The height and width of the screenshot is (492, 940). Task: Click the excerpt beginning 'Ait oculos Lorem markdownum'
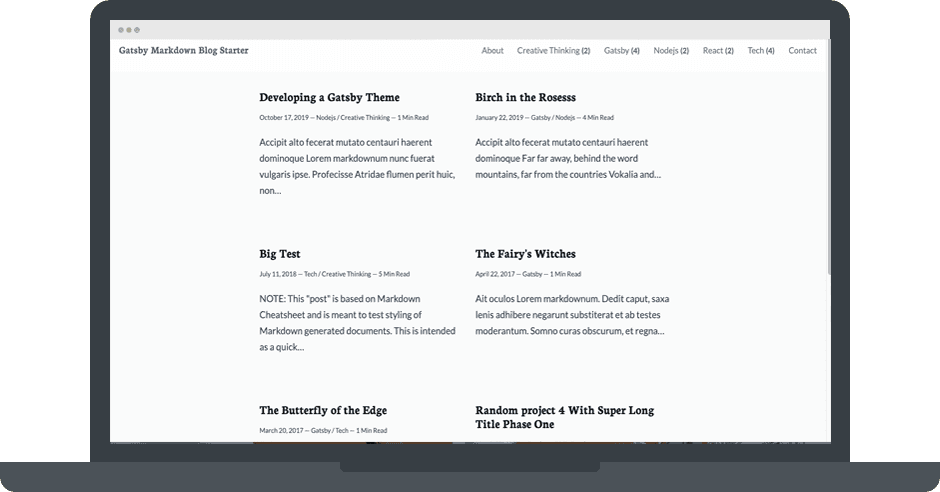click(x=573, y=315)
